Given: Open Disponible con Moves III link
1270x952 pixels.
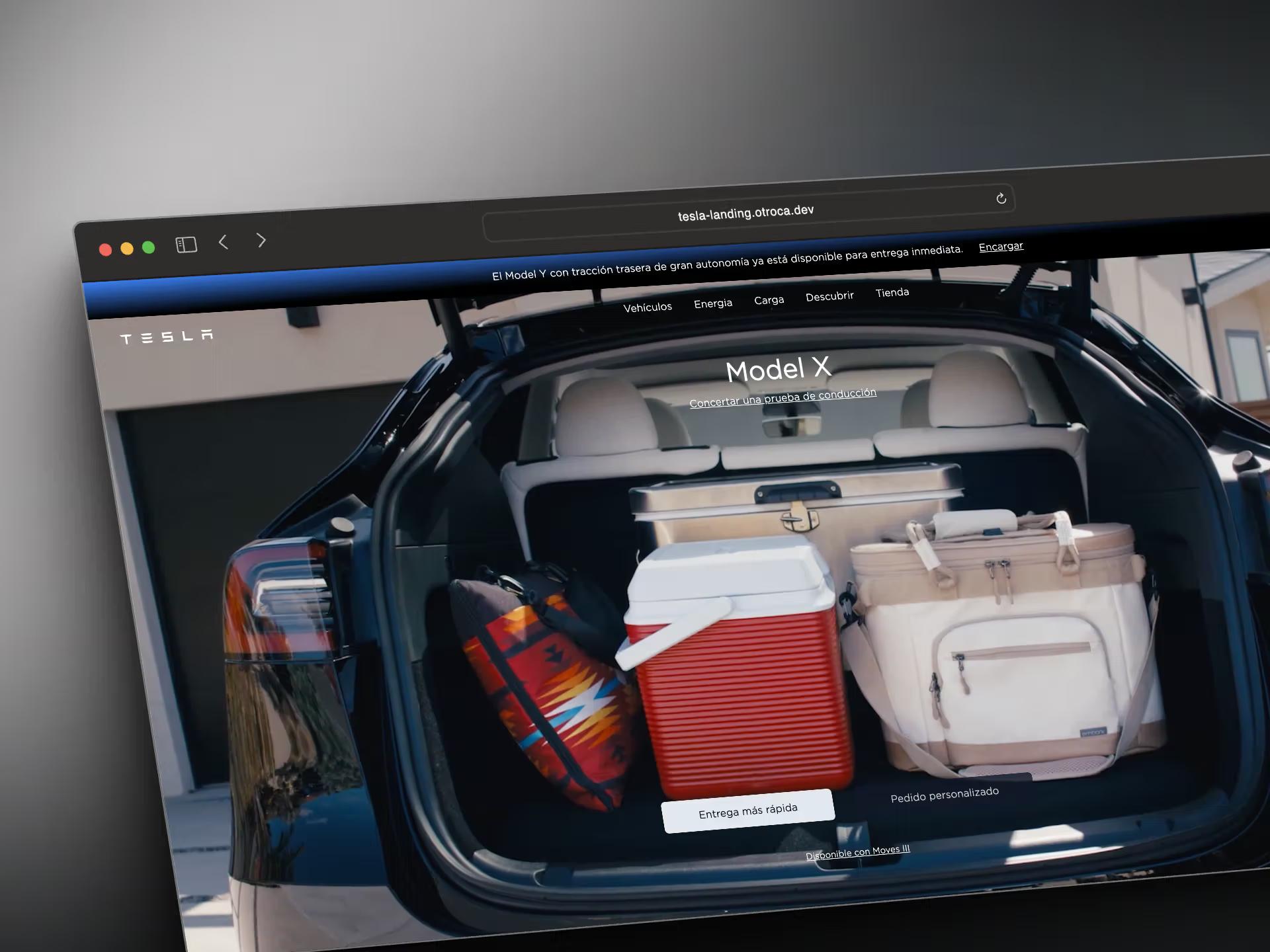Looking at the screenshot, I should tap(858, 852).
